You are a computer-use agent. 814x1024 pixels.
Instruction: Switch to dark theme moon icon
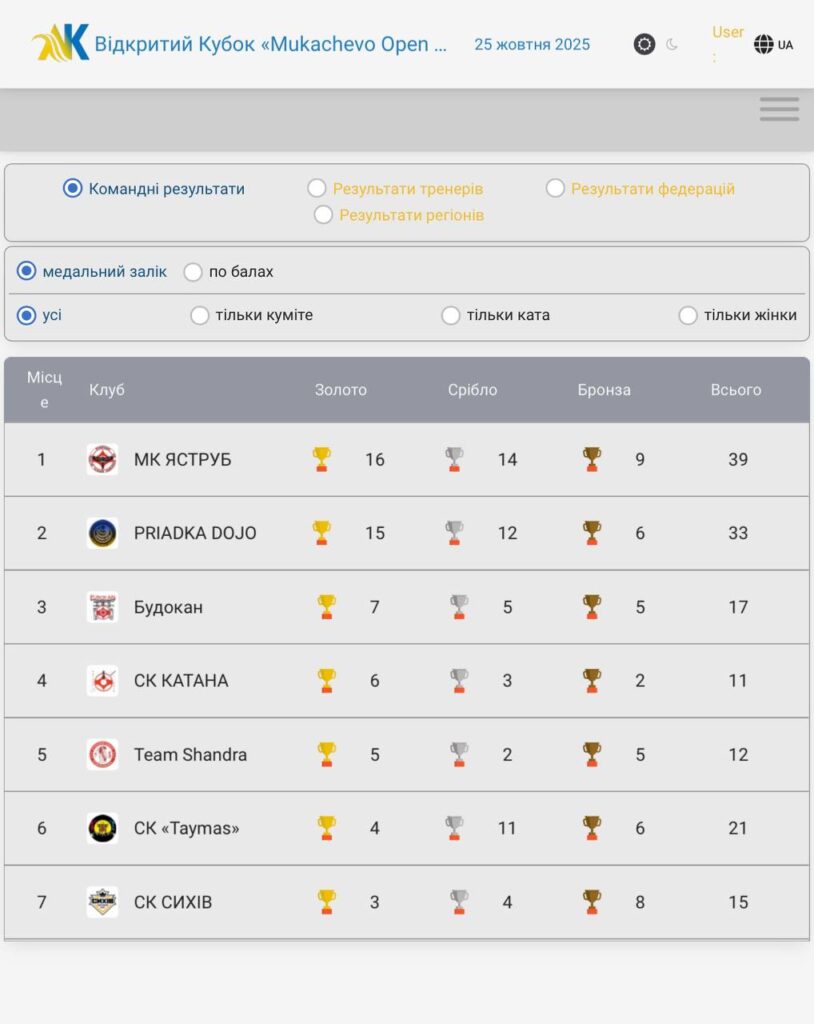(x=672, y=44)
